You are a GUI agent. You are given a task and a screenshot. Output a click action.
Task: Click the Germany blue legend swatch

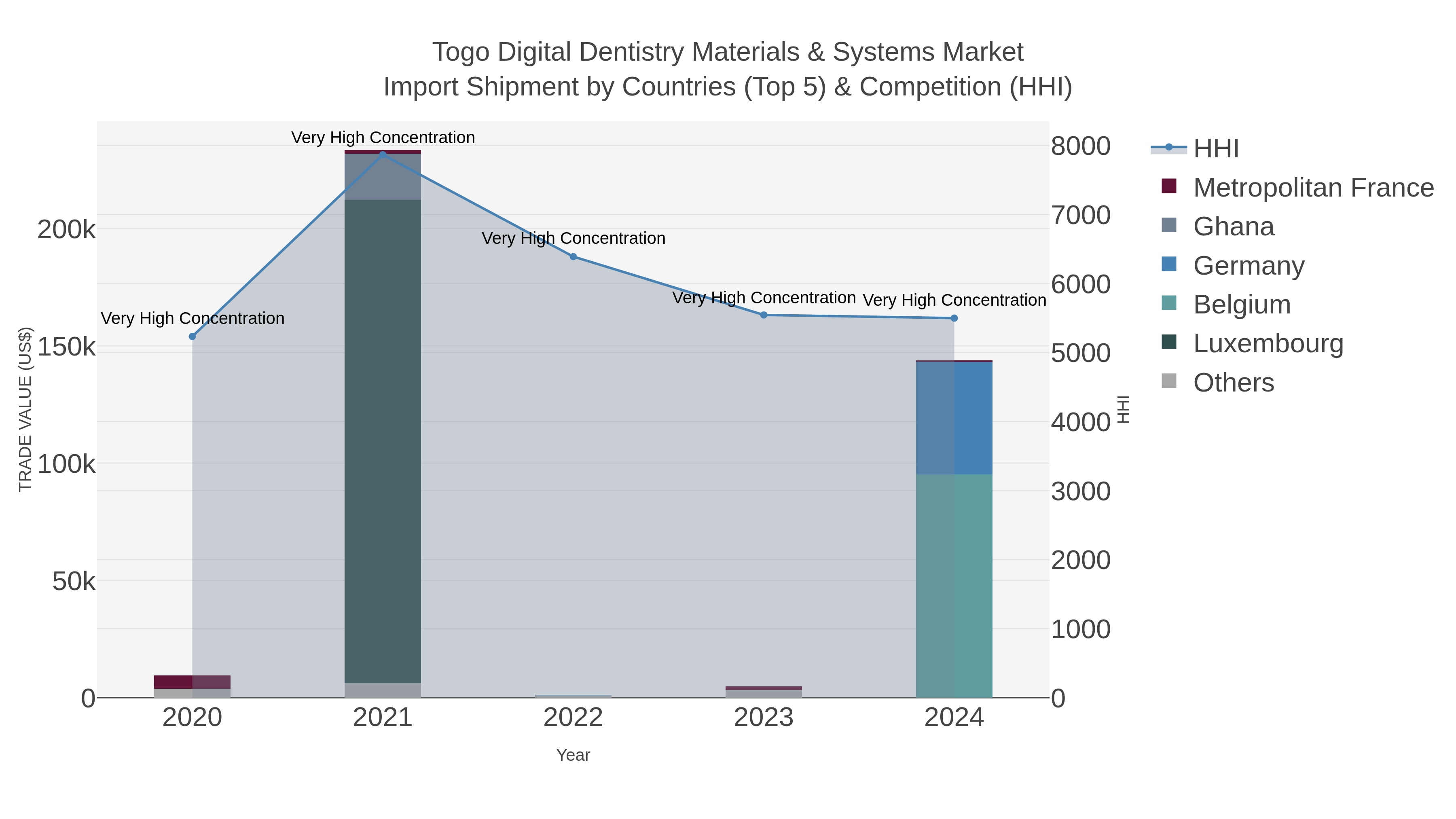(x=1169, y=264)
